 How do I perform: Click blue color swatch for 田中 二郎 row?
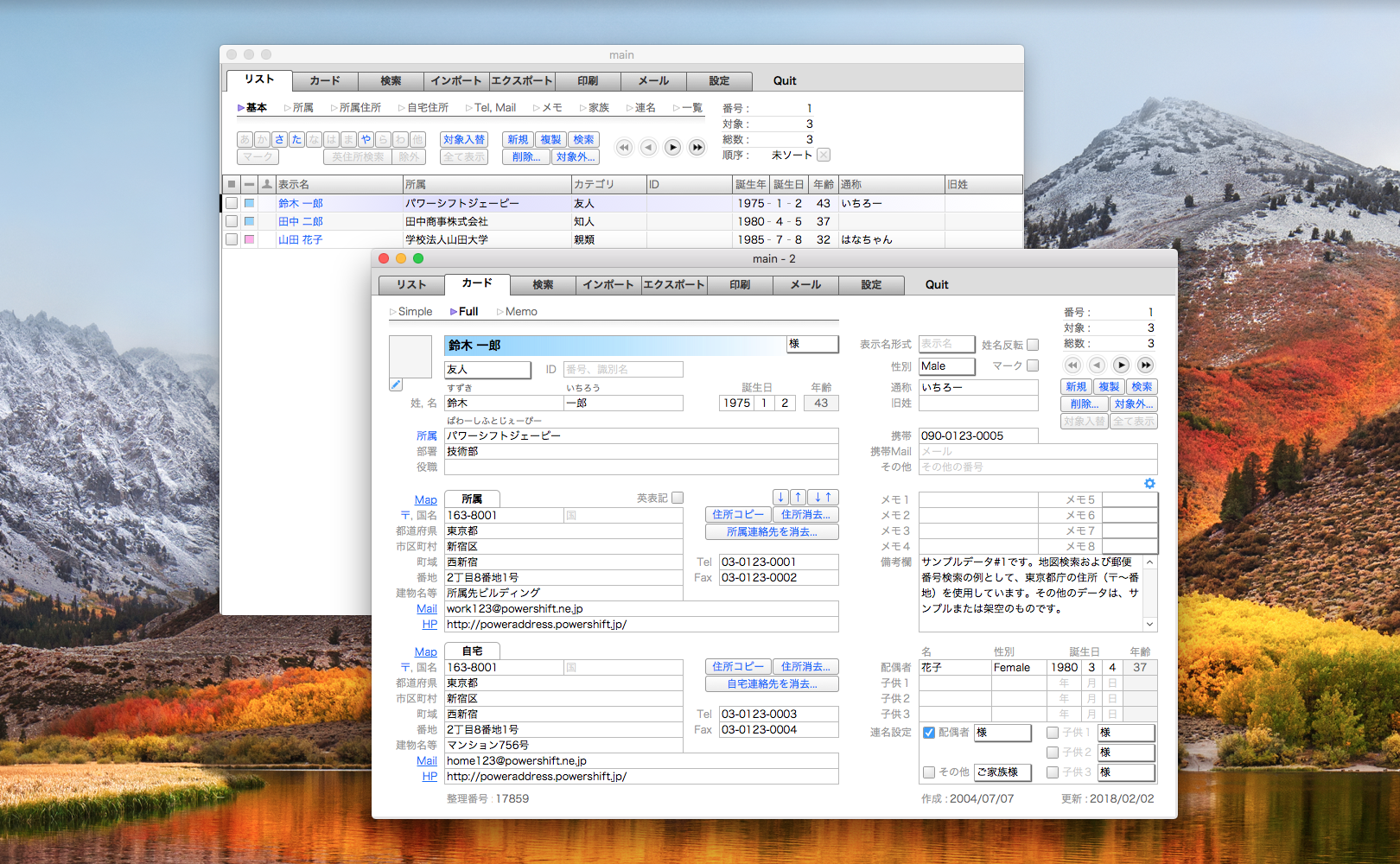pos(249,222)
